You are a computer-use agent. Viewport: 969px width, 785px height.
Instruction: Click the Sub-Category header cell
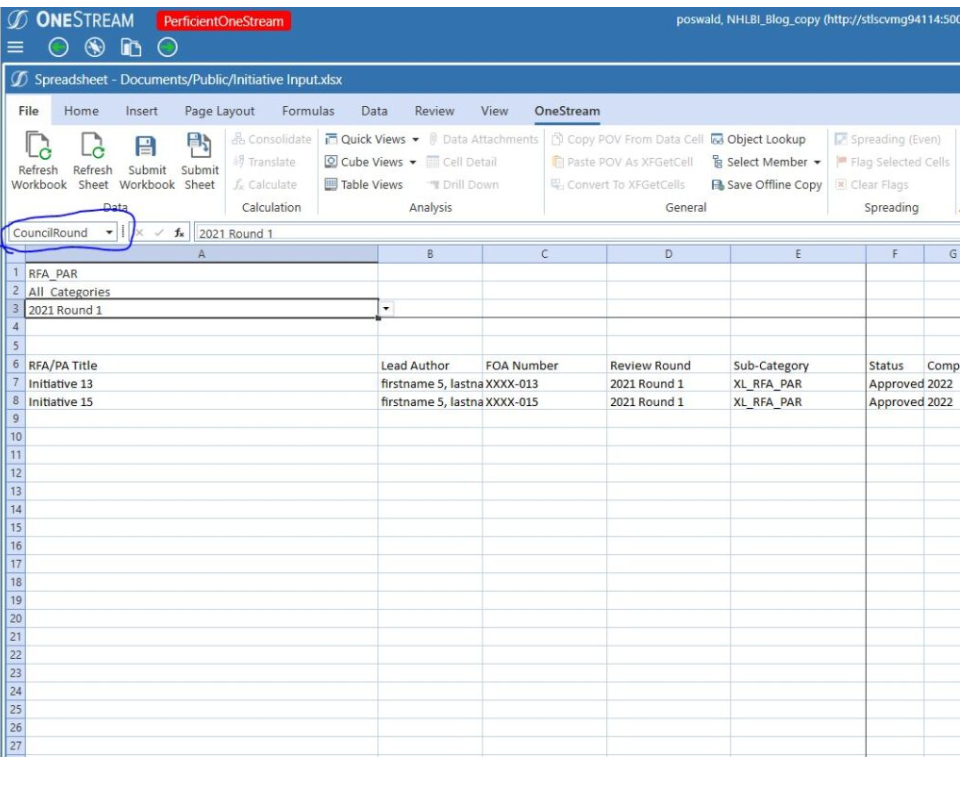(x=798, y=365)
